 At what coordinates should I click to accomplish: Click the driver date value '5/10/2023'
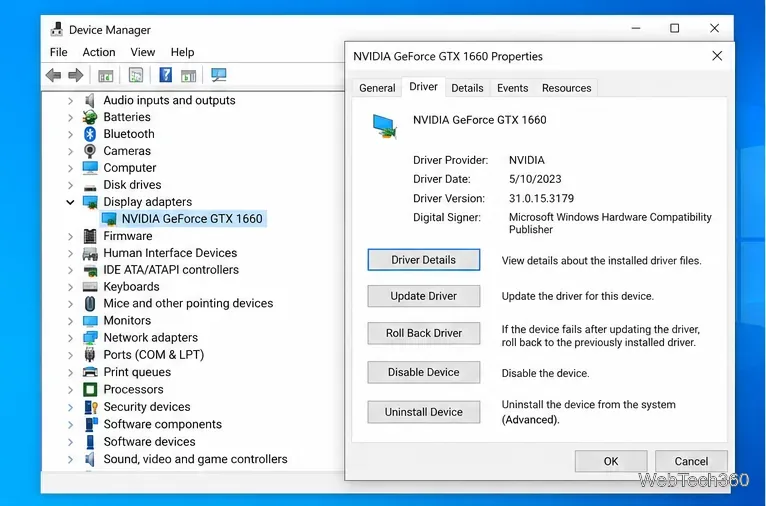535,179
